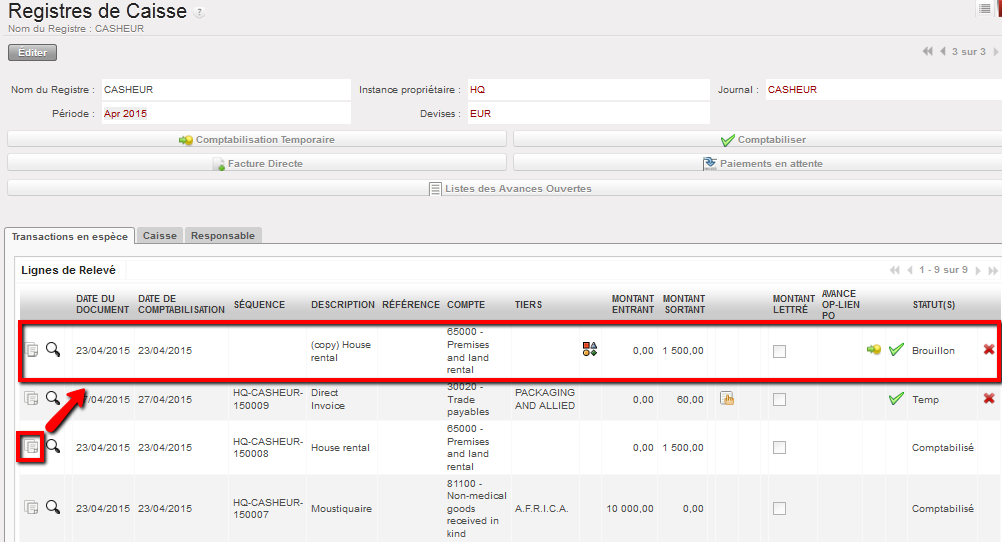Sort by the Date du Document column header
Viewport: 1002px width, 542px height.
[102, 304]
